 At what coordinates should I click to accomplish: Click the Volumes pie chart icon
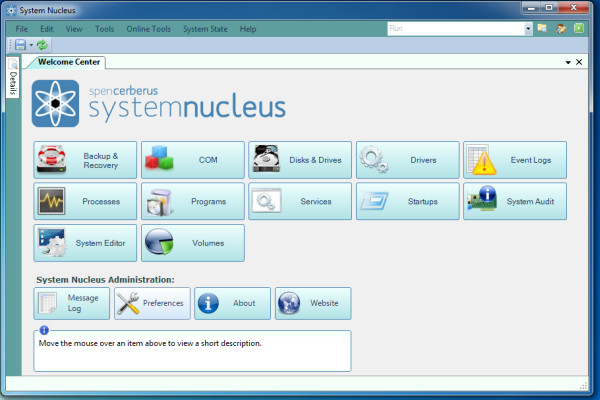[159, 242]
